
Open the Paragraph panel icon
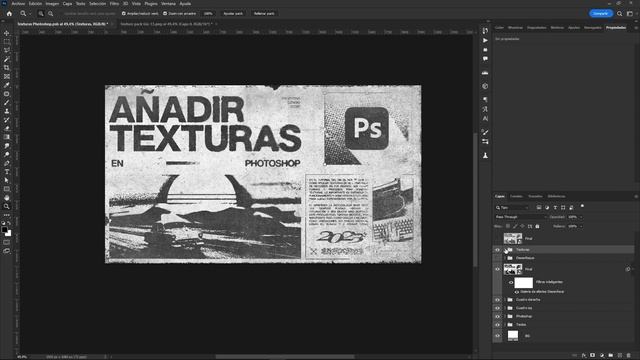[x=485, y=100]
